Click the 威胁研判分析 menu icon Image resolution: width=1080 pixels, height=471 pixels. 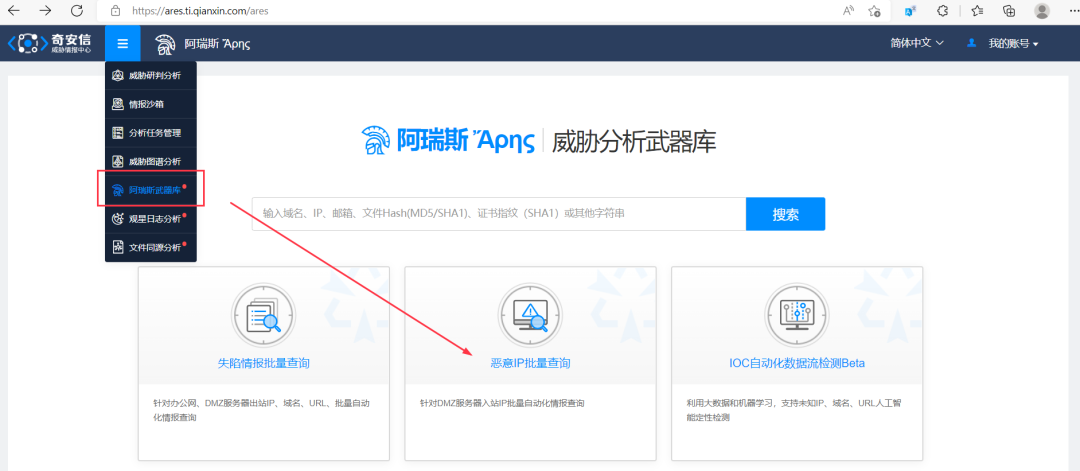click(118, 76)
